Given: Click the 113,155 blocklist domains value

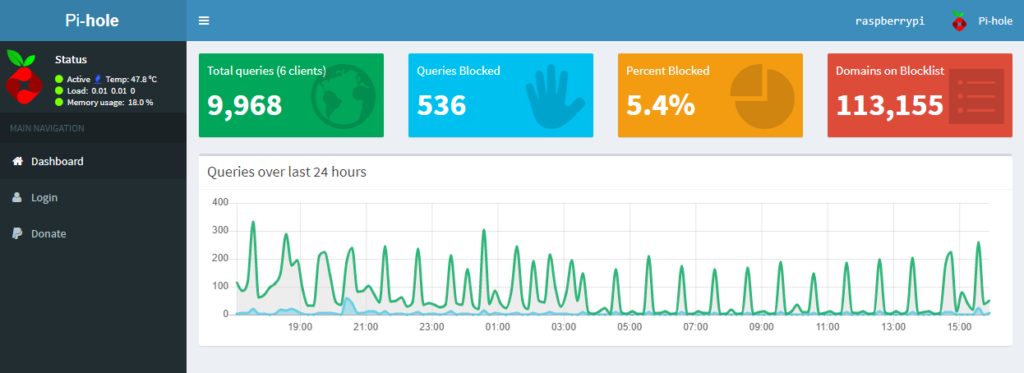Looking at the screenshot, I should (x=890, y=105).
